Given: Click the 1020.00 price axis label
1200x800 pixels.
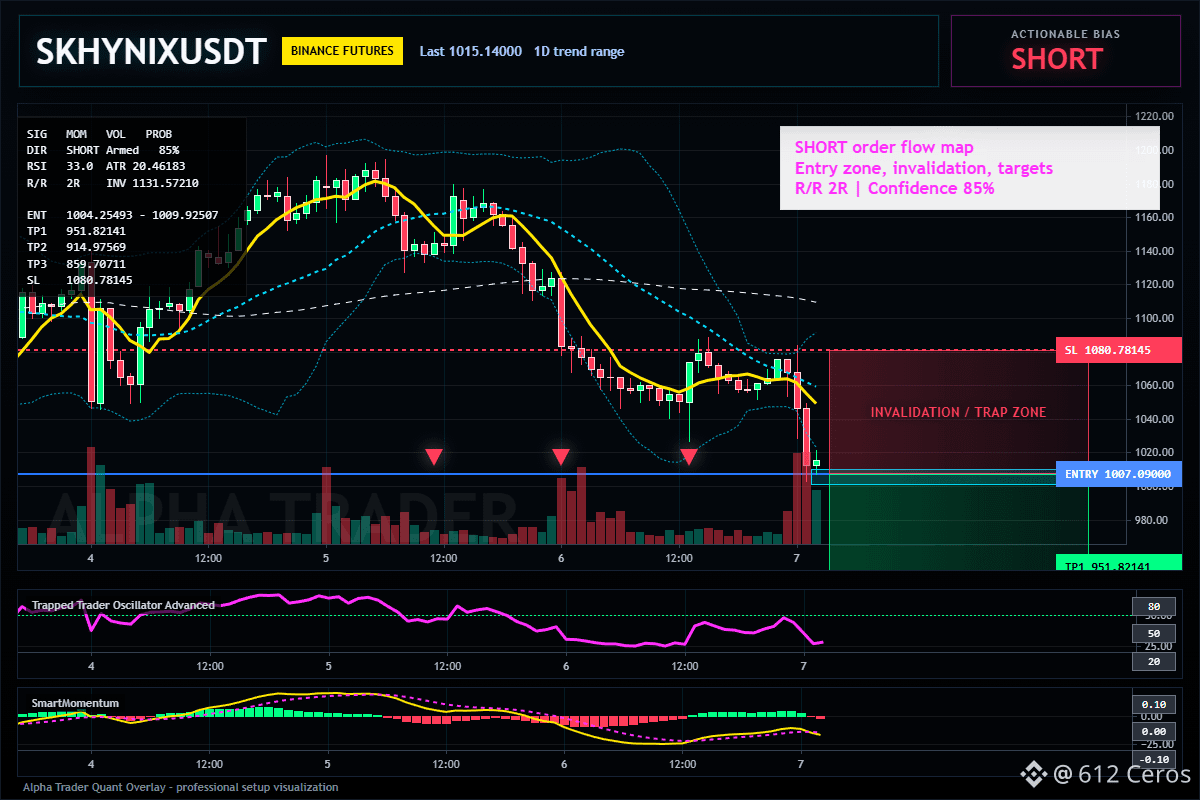Looking at the screenshot, I should pos(1155,453).
